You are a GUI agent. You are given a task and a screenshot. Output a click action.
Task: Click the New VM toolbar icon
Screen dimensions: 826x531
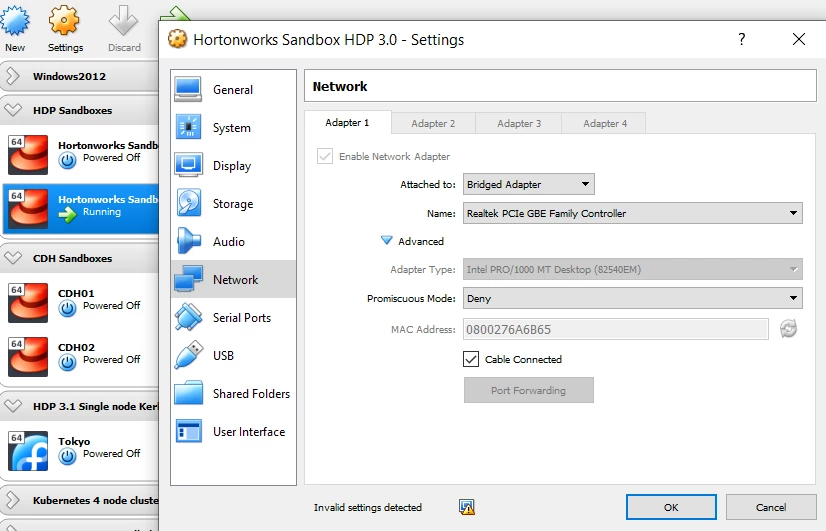coord(15,21)
